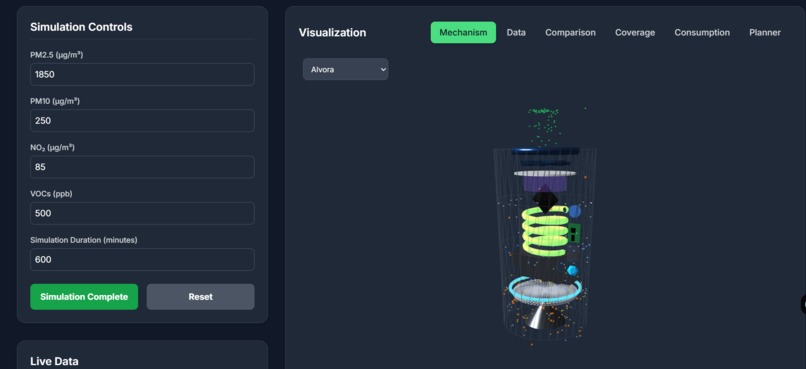The height and width of the screenshot is (369, 806).
Task: Click the PM2.5 (µg/m³) label
Action: pos(57,55)
